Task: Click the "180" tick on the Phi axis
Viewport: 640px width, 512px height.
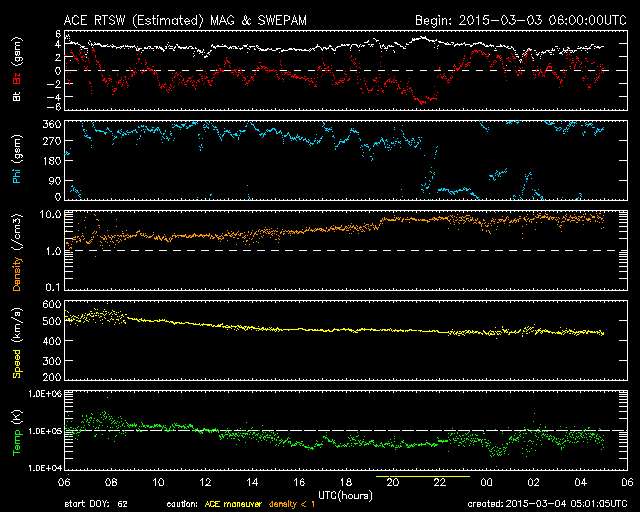Action: (x=52, y=160)
